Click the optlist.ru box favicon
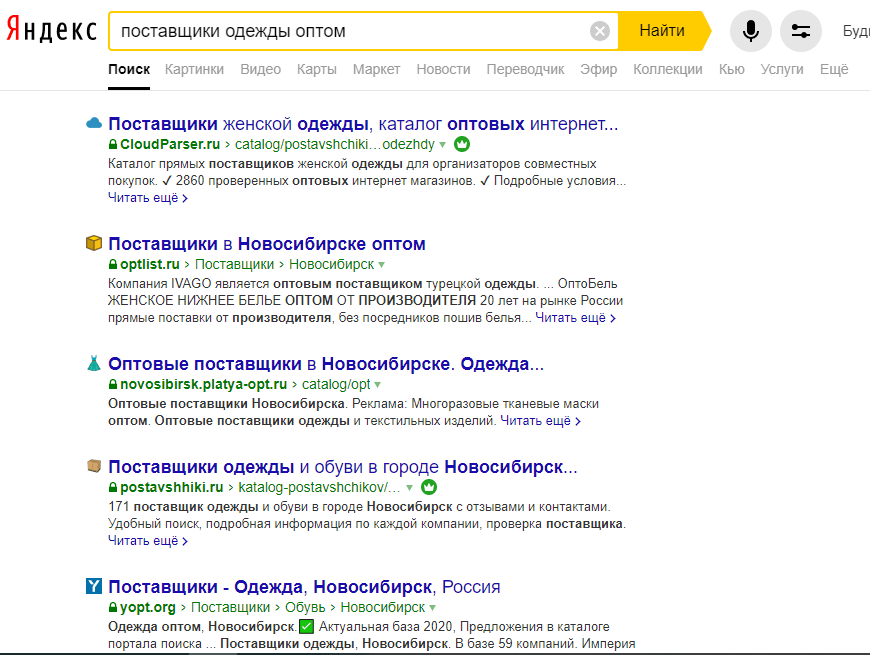The width and height of the screenshot is (870, 655). tap(94, 243)
